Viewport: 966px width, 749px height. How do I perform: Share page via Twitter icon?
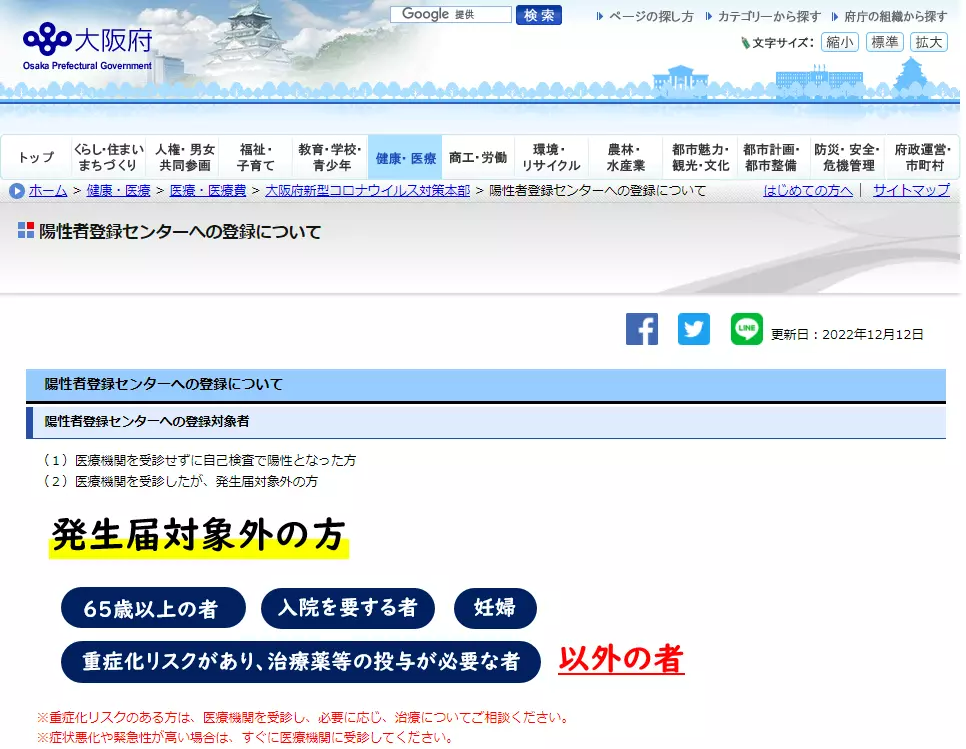tap(694, 329)
